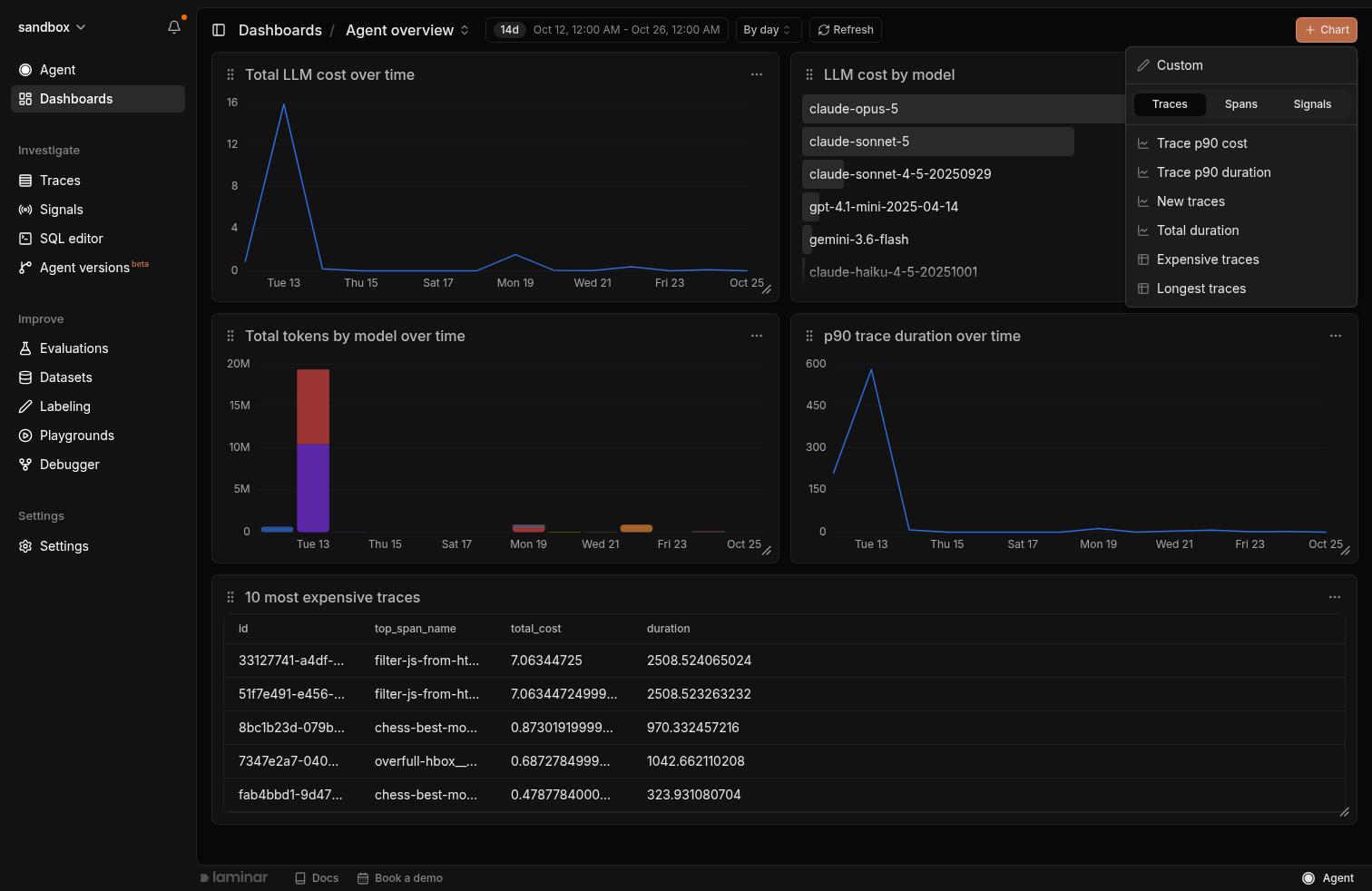Open the Docs link
This screenshot has height=891, width=1372.
317,878
